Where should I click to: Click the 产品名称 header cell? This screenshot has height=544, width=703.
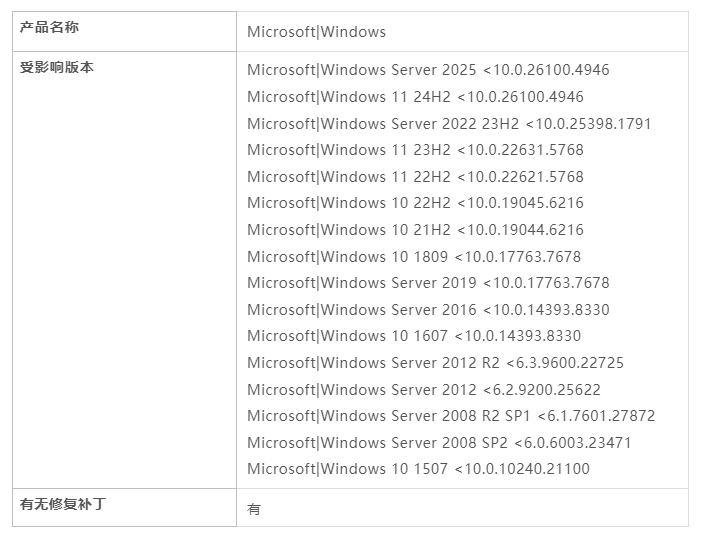50,27
